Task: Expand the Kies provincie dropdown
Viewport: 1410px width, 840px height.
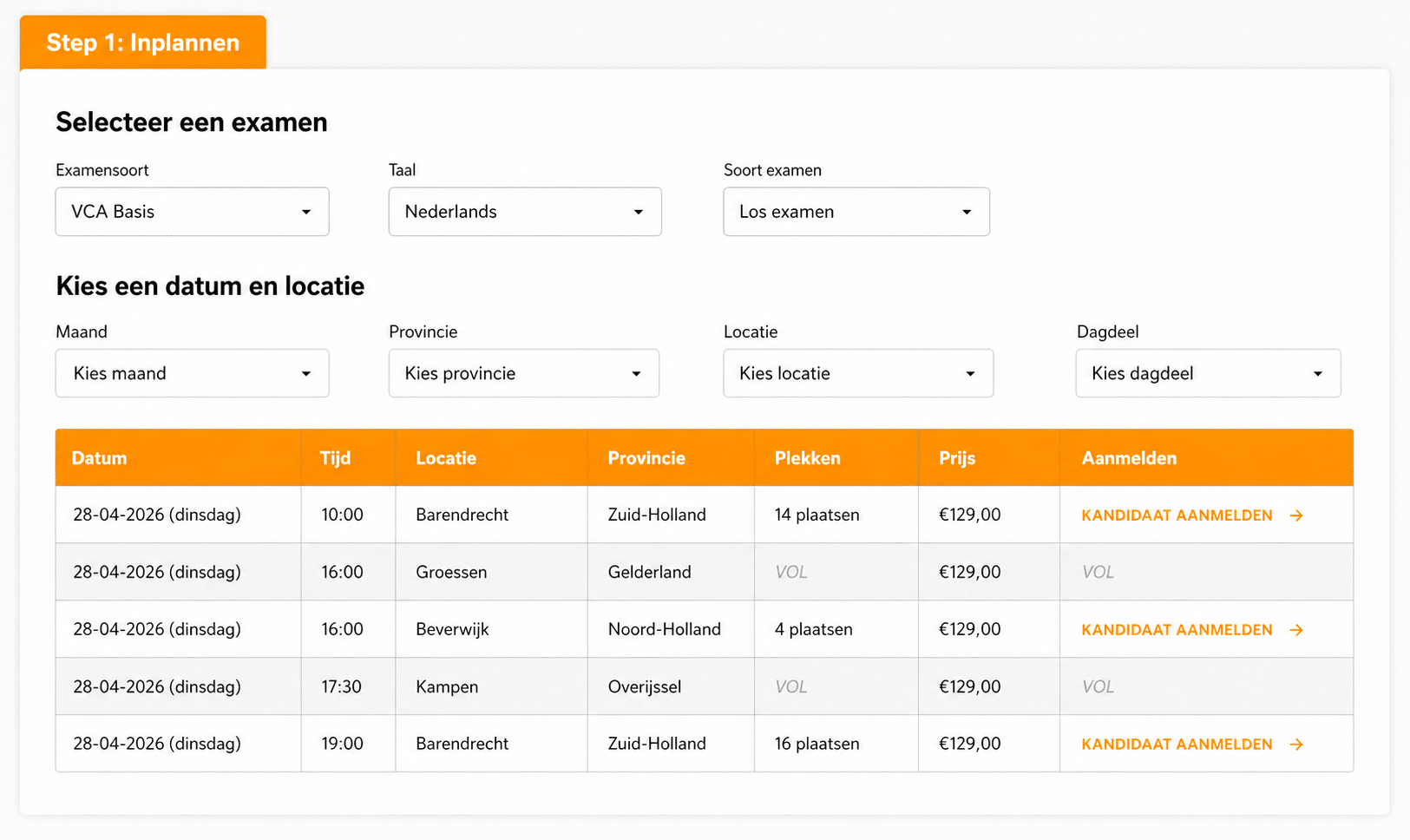Action: point(523,373)
